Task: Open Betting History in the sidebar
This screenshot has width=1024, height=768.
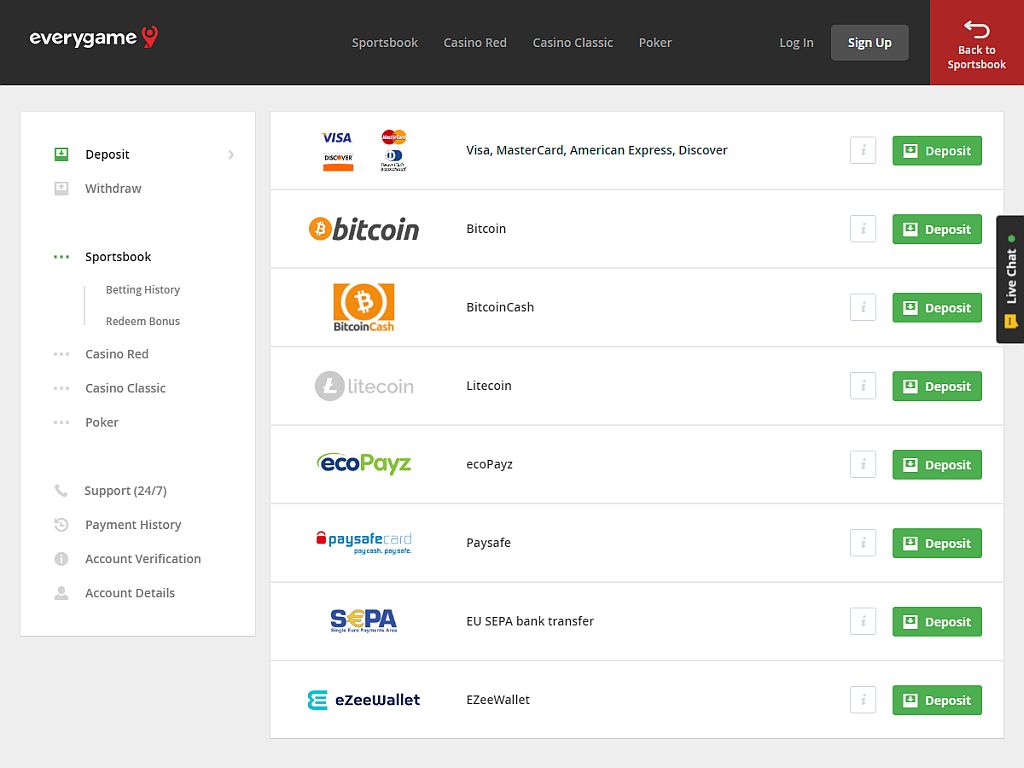Action: click(x=143, y=290)
